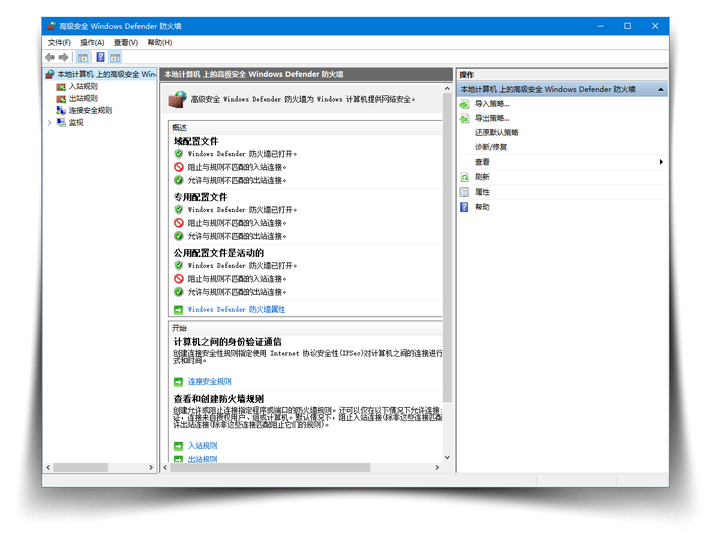The width and height of the screenshot is (720, 544).
Task: Close the firewall window
Action: point(655,26)
